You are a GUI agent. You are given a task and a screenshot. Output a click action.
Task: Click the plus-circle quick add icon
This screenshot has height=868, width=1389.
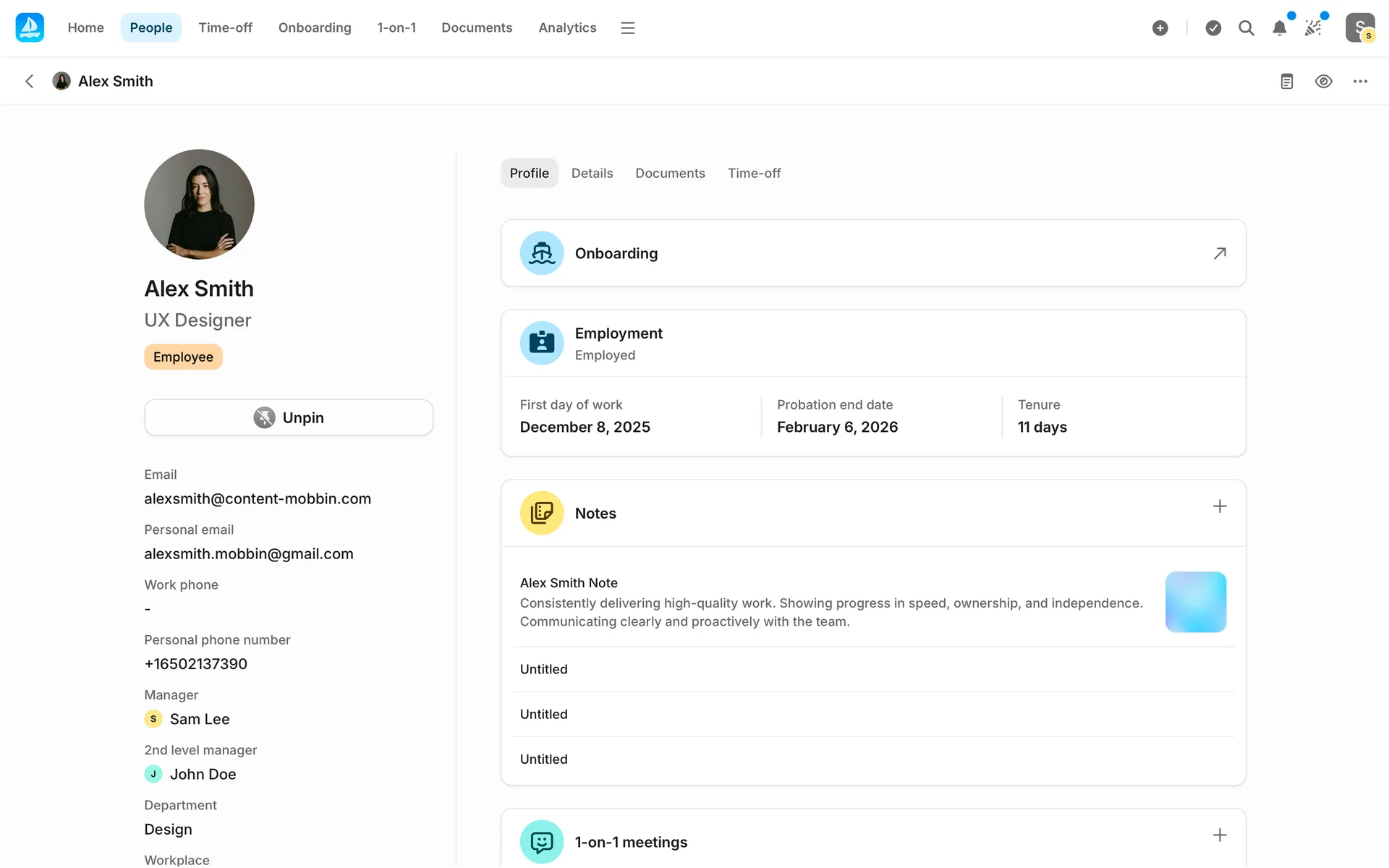click(1160, 28)
